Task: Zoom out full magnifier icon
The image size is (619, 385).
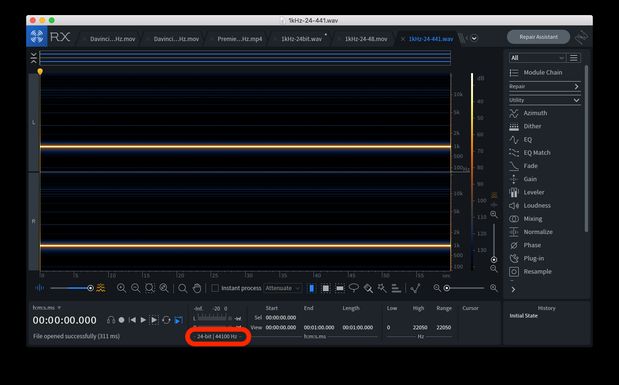Action: [164, 288]
